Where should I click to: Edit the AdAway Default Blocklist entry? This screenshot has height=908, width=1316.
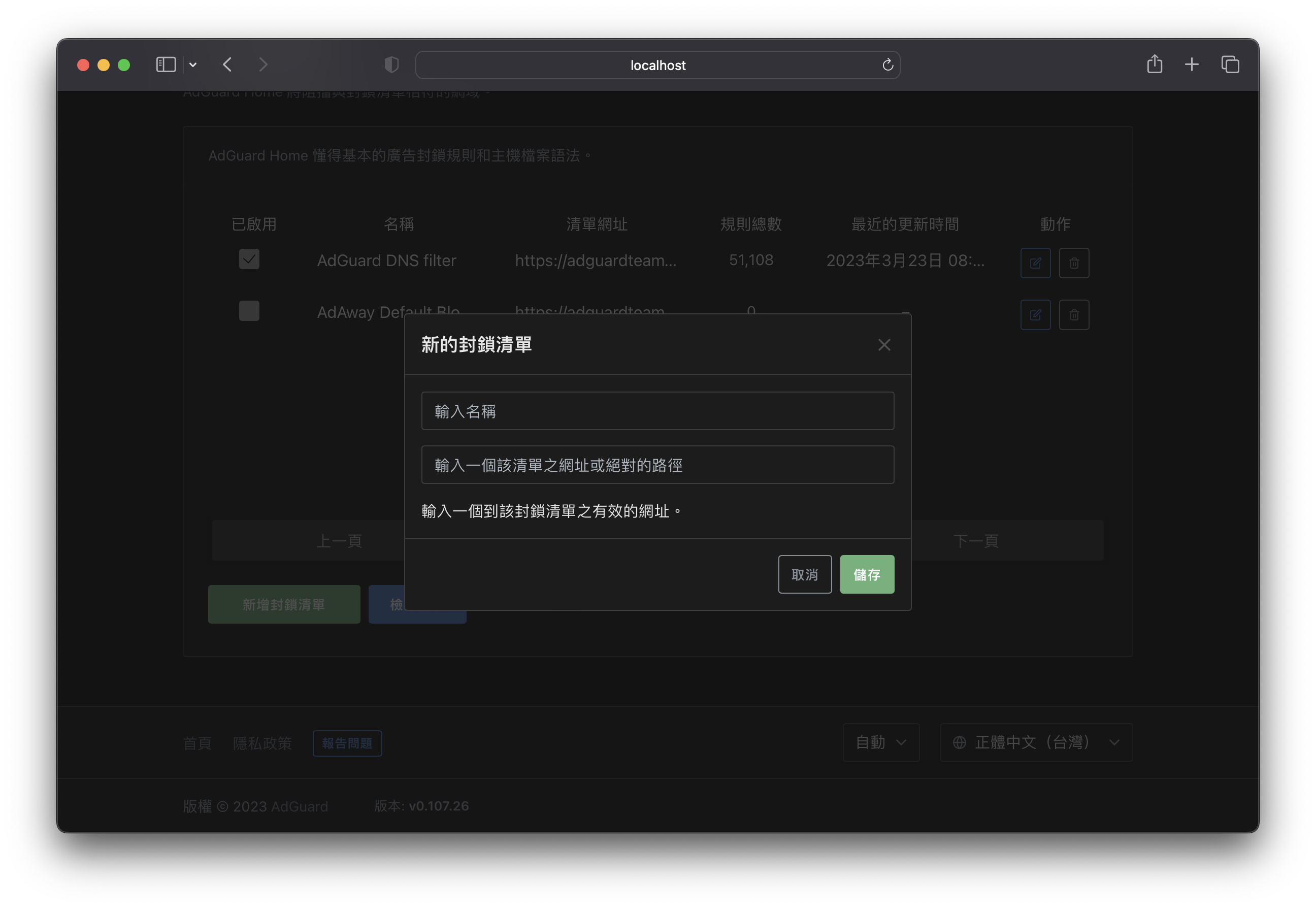click(x=1035, y=315)
